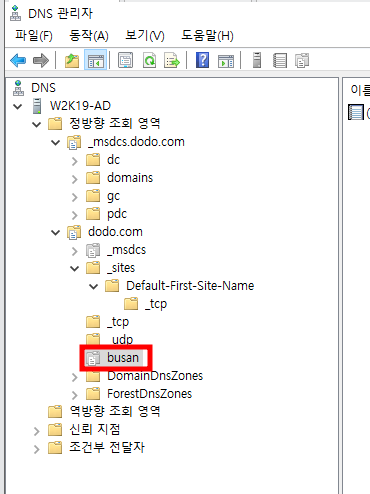Screen dimensions: 370x494
Task: Select the _udp folder
Action: coord(120,340)
